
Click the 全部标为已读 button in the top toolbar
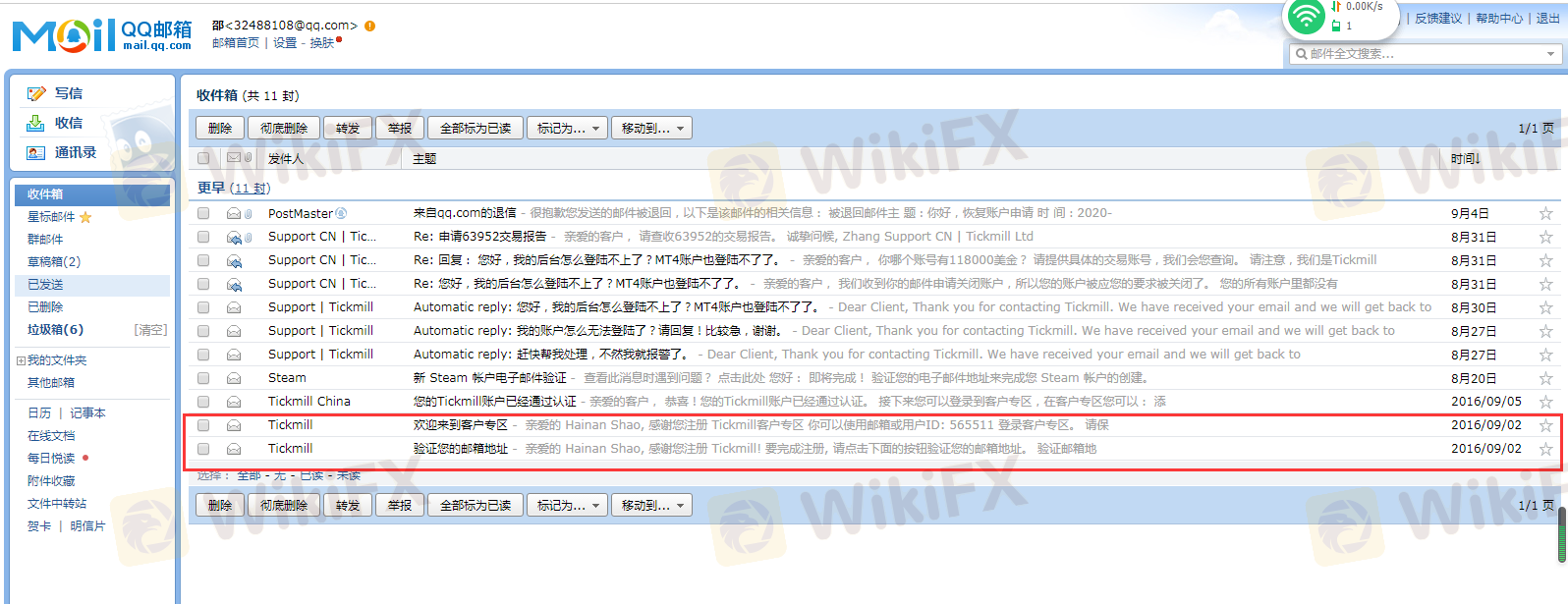coord(476,128)
